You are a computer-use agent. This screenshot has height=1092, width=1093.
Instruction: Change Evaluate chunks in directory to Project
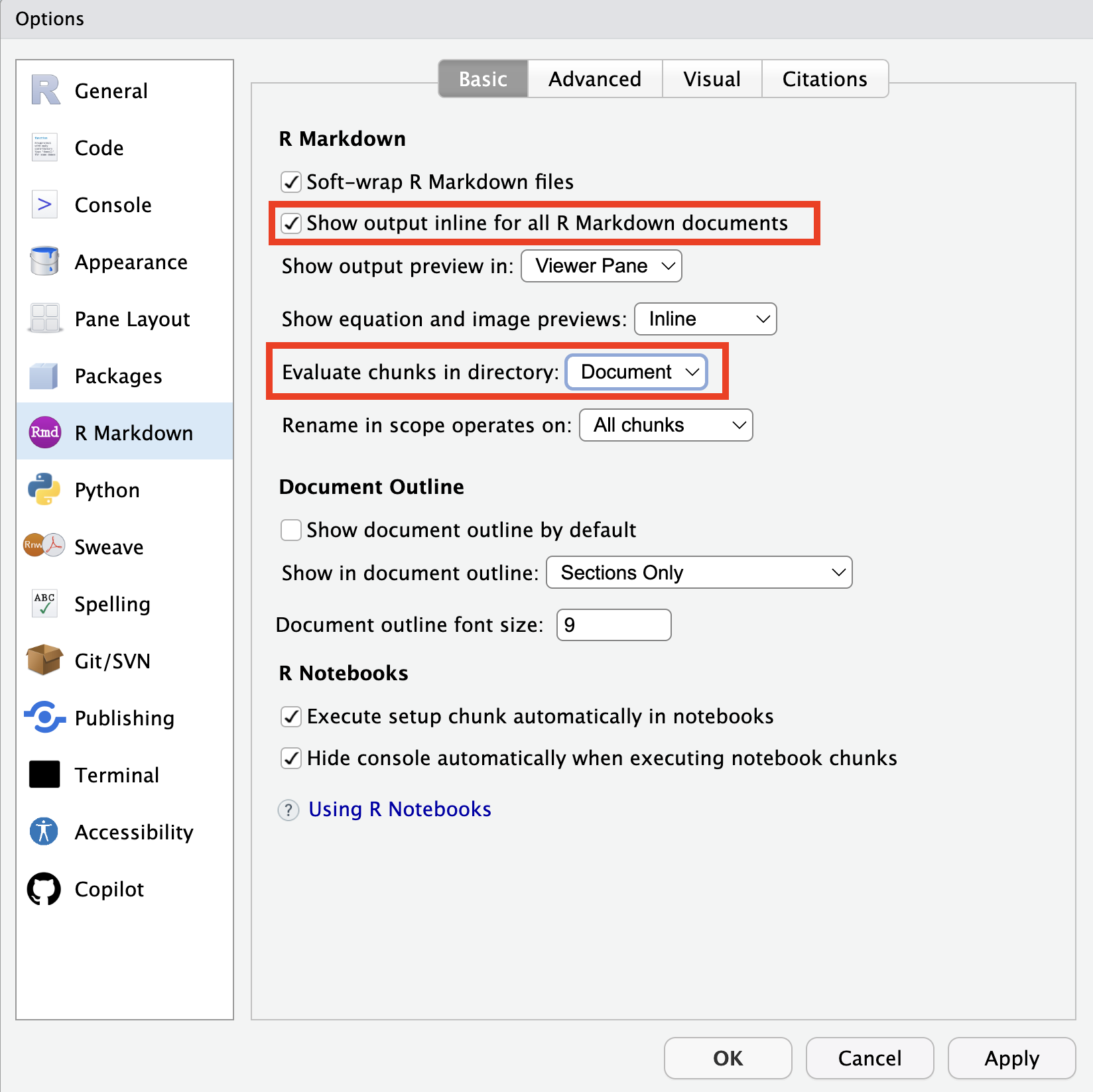(x=635, y=372)
